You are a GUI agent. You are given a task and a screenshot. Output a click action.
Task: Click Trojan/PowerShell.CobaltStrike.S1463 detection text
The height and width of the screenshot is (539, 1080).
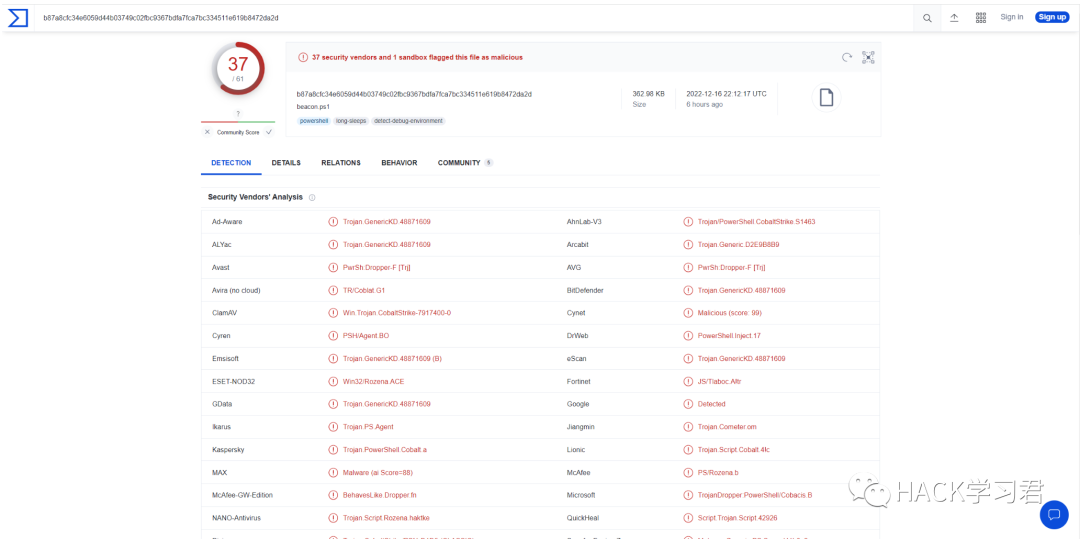756,222
